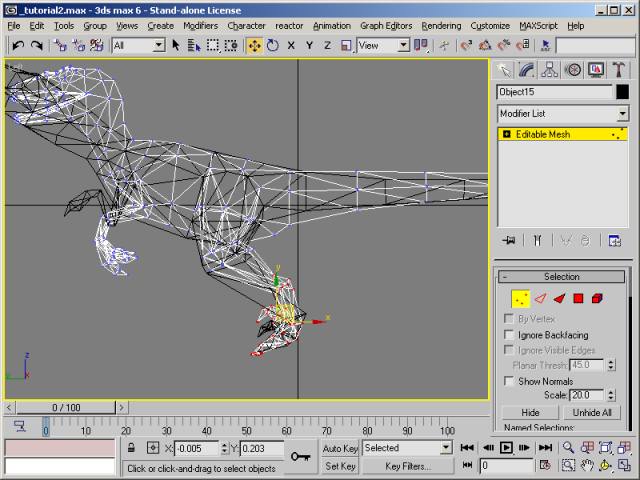640x480 pixels.
Task: Toggle the selection lock padlock
Action: [x=132, y=448]
